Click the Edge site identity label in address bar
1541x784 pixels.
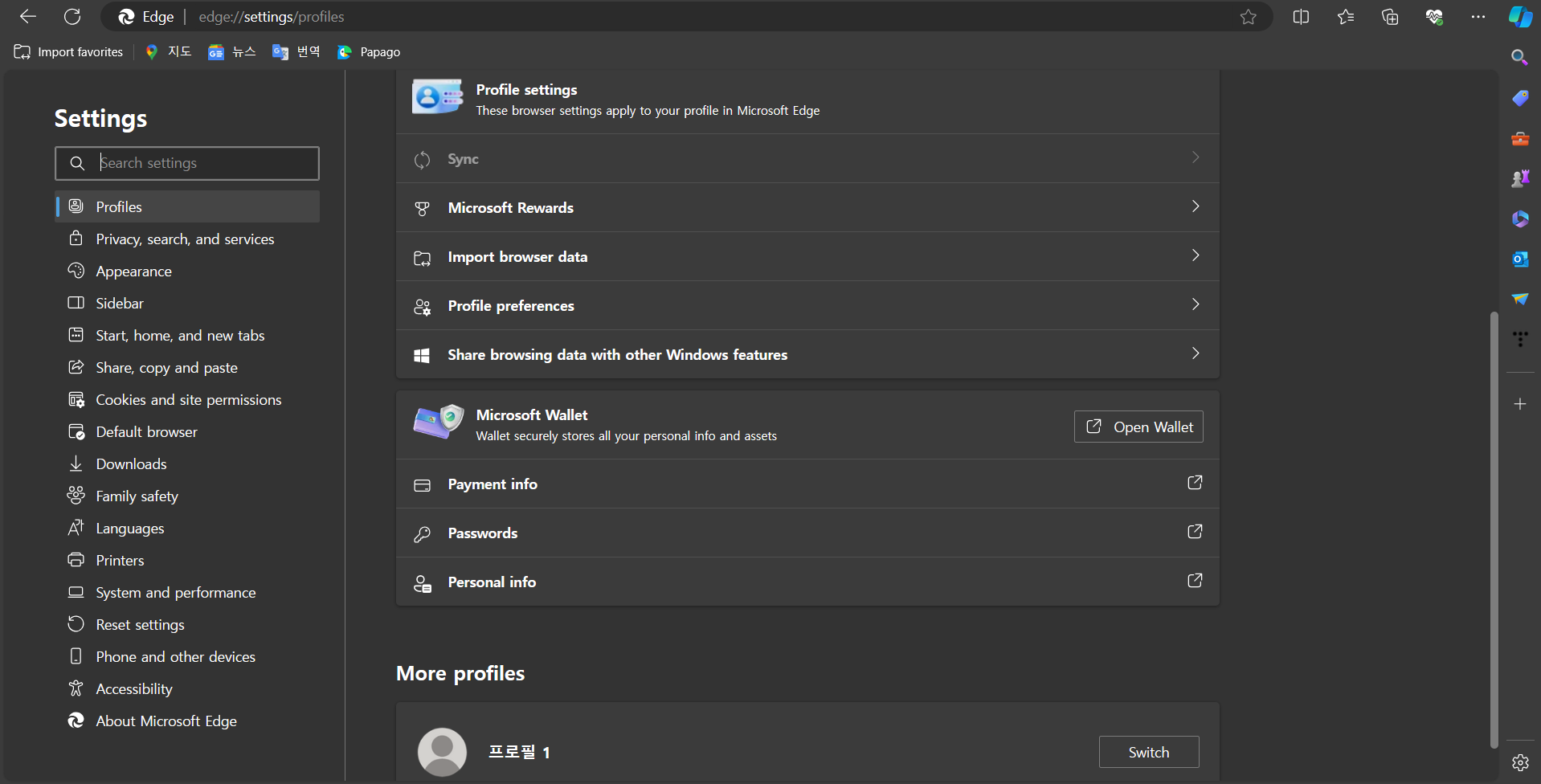[145, 17]
